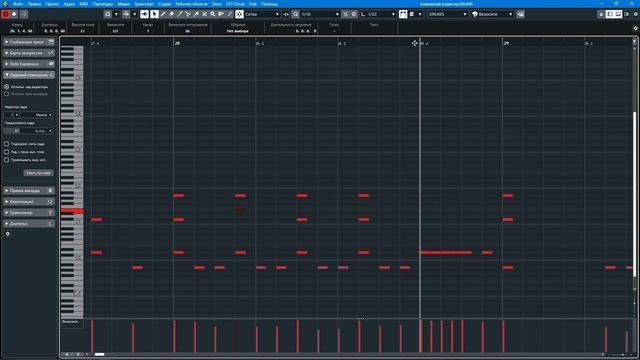Click the highlighted red piano key
This screenshot has width=640, height=360.
coord(72,211)
